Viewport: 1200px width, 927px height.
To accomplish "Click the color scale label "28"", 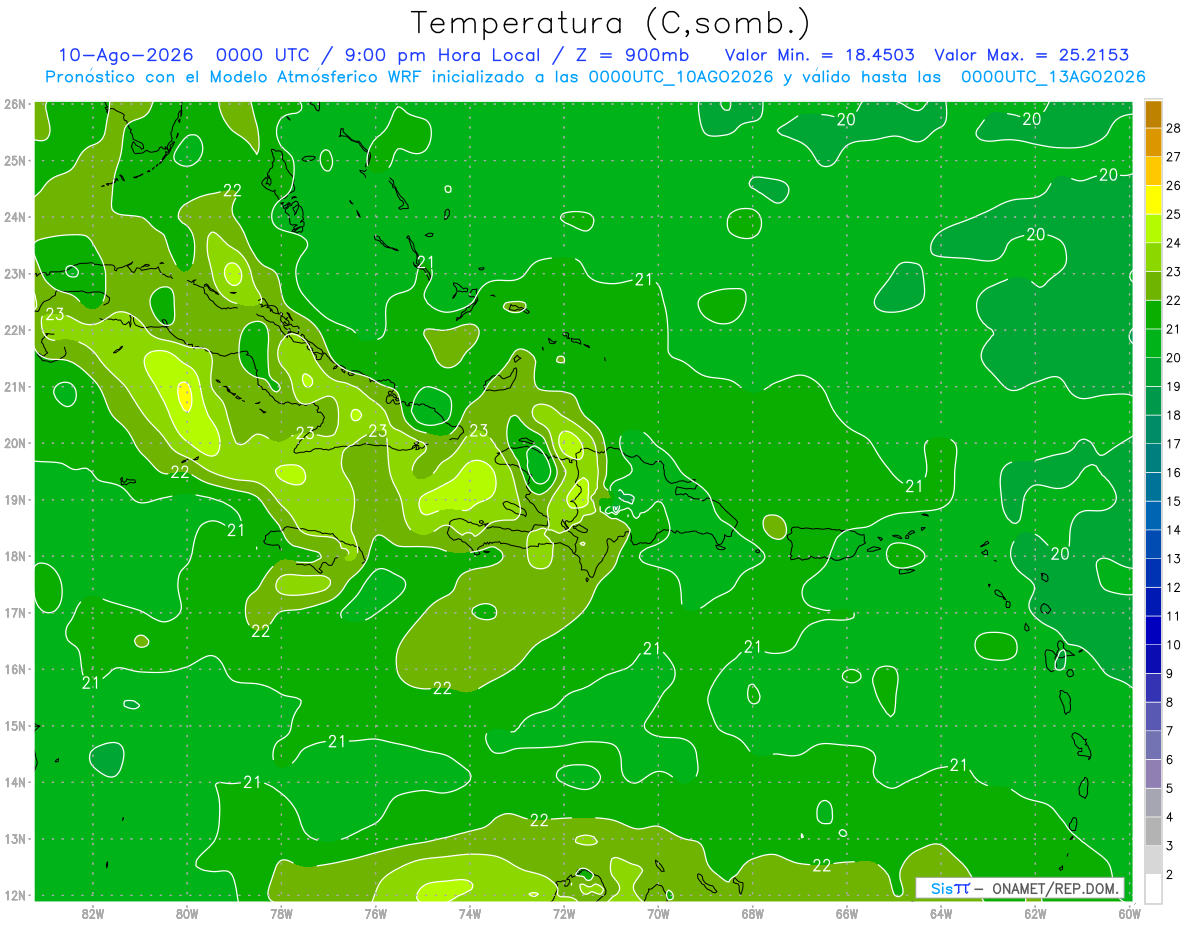I will click(1174, 128).
